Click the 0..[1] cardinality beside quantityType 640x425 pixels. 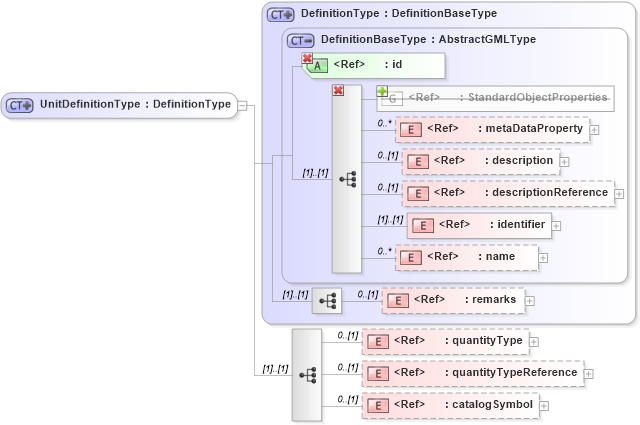[x=348, y=336]
